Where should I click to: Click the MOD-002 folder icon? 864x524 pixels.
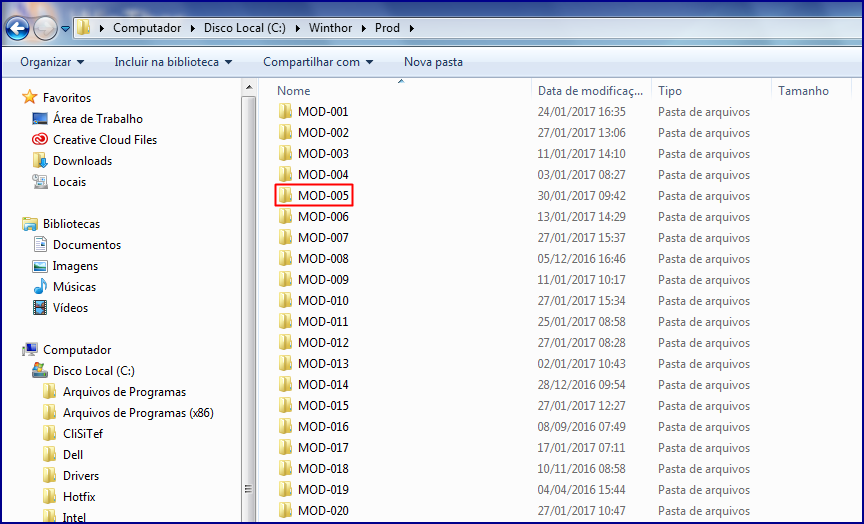(285, 132)
